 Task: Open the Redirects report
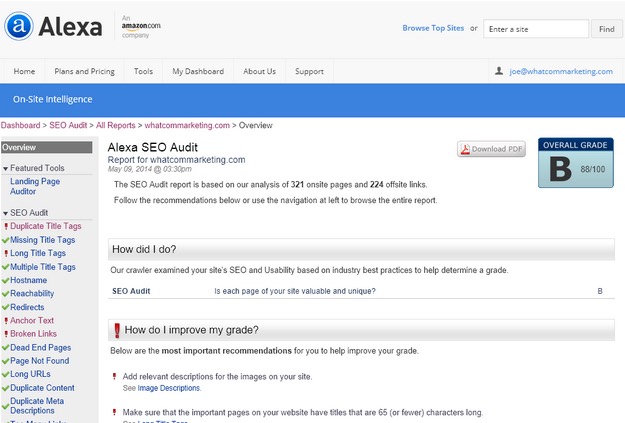[27, 307]
